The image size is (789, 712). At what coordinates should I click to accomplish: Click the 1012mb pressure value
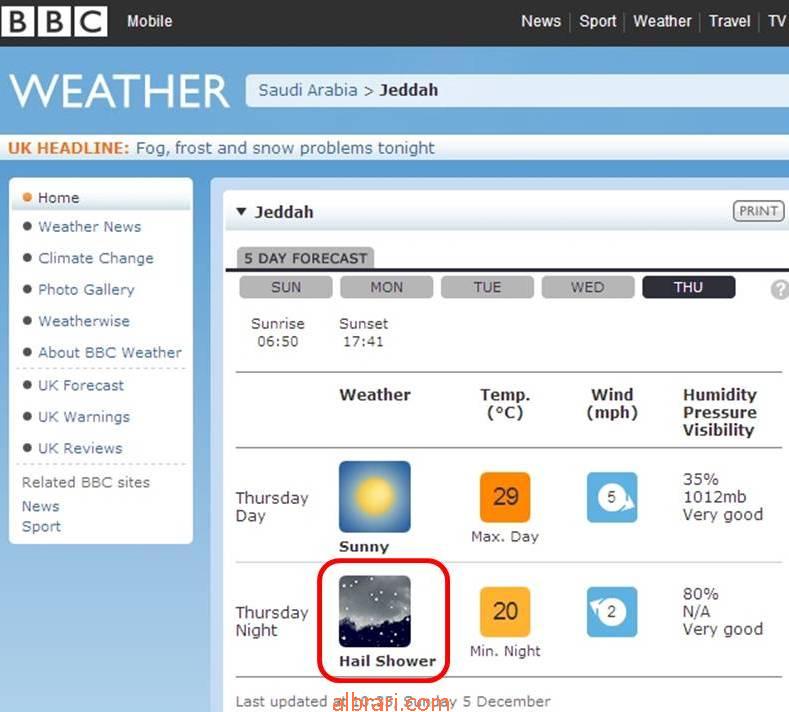point(714,497)
